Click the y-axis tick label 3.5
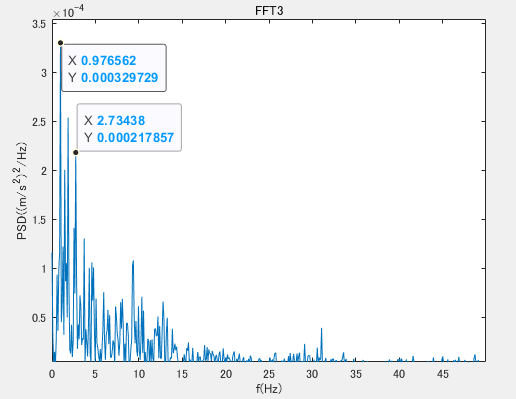516x399 pixels. tap(39, 24)
